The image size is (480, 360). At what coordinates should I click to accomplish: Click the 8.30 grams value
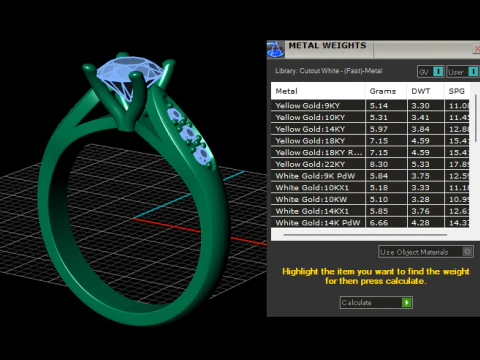point(379,164)
